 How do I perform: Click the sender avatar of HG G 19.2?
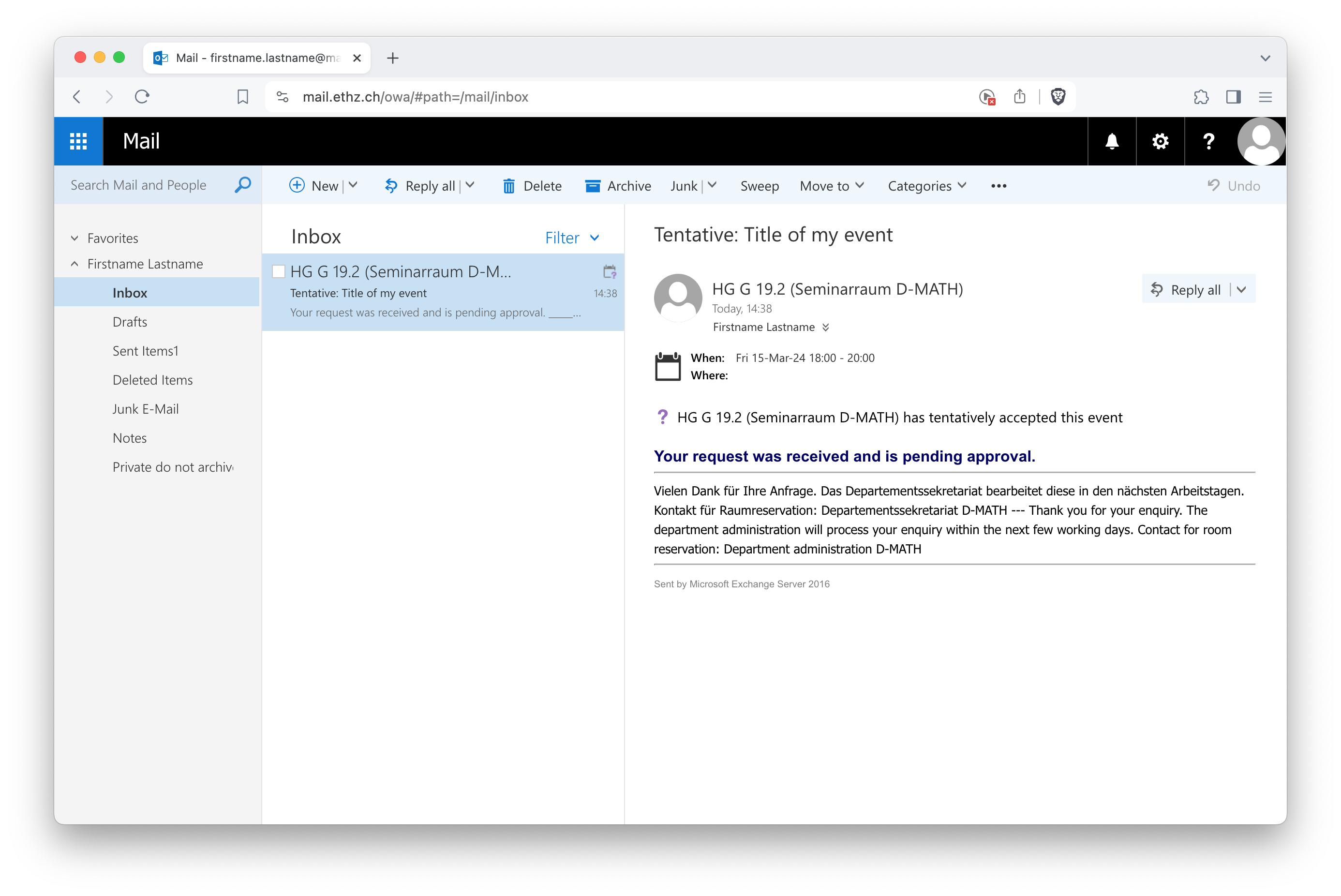coord(678,297)
